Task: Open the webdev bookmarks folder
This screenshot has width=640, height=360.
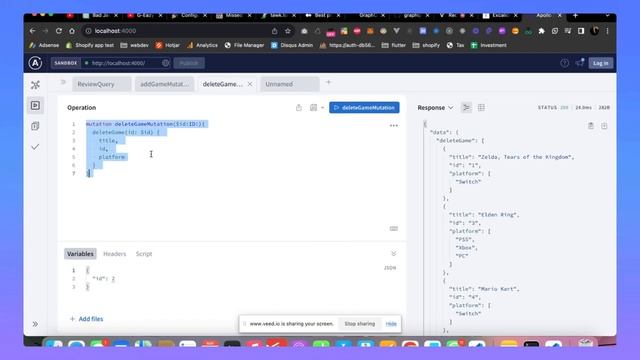Action: (134, 45)
